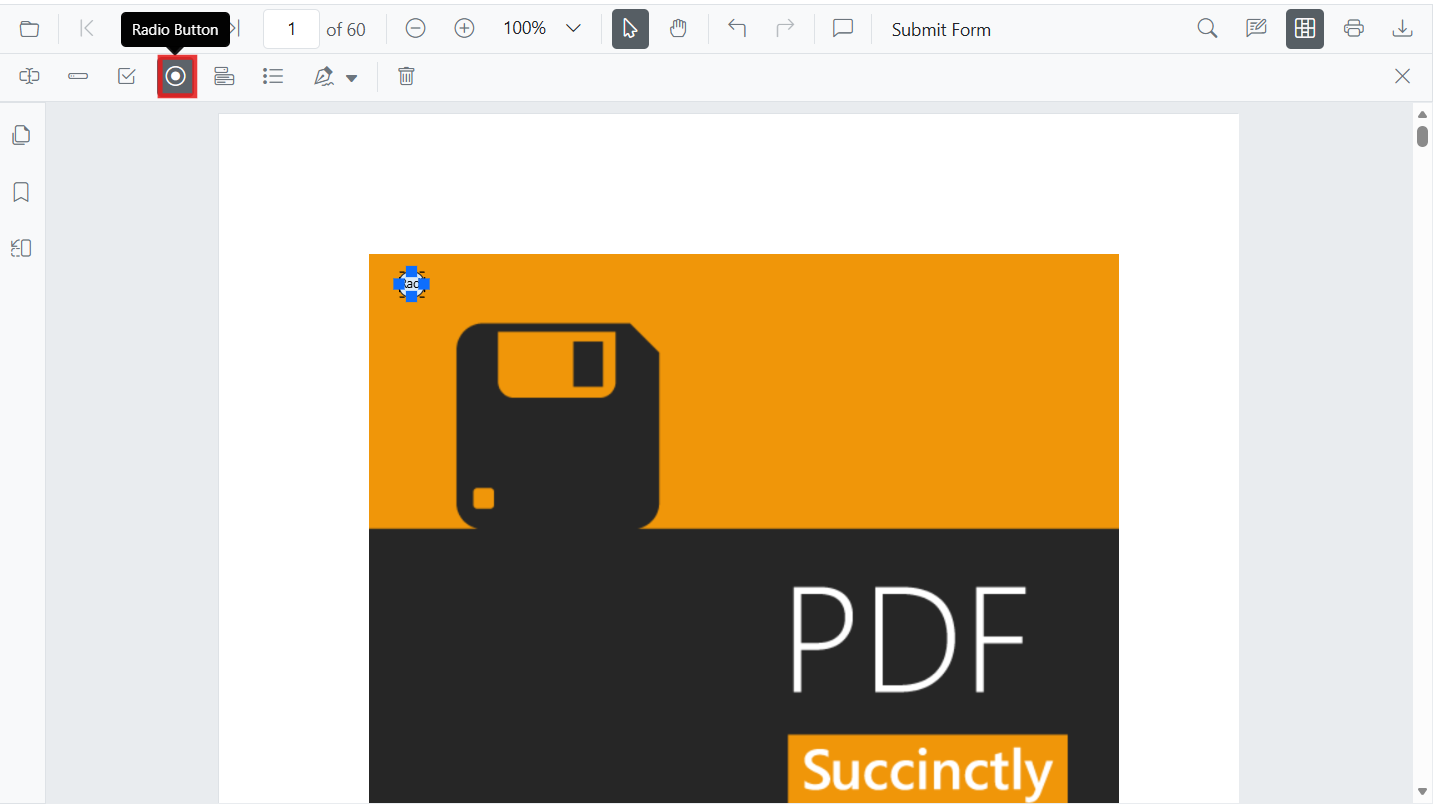1439x810 pixels.
Task: Select the List Box form field tool
Action: tap(273, 77)
